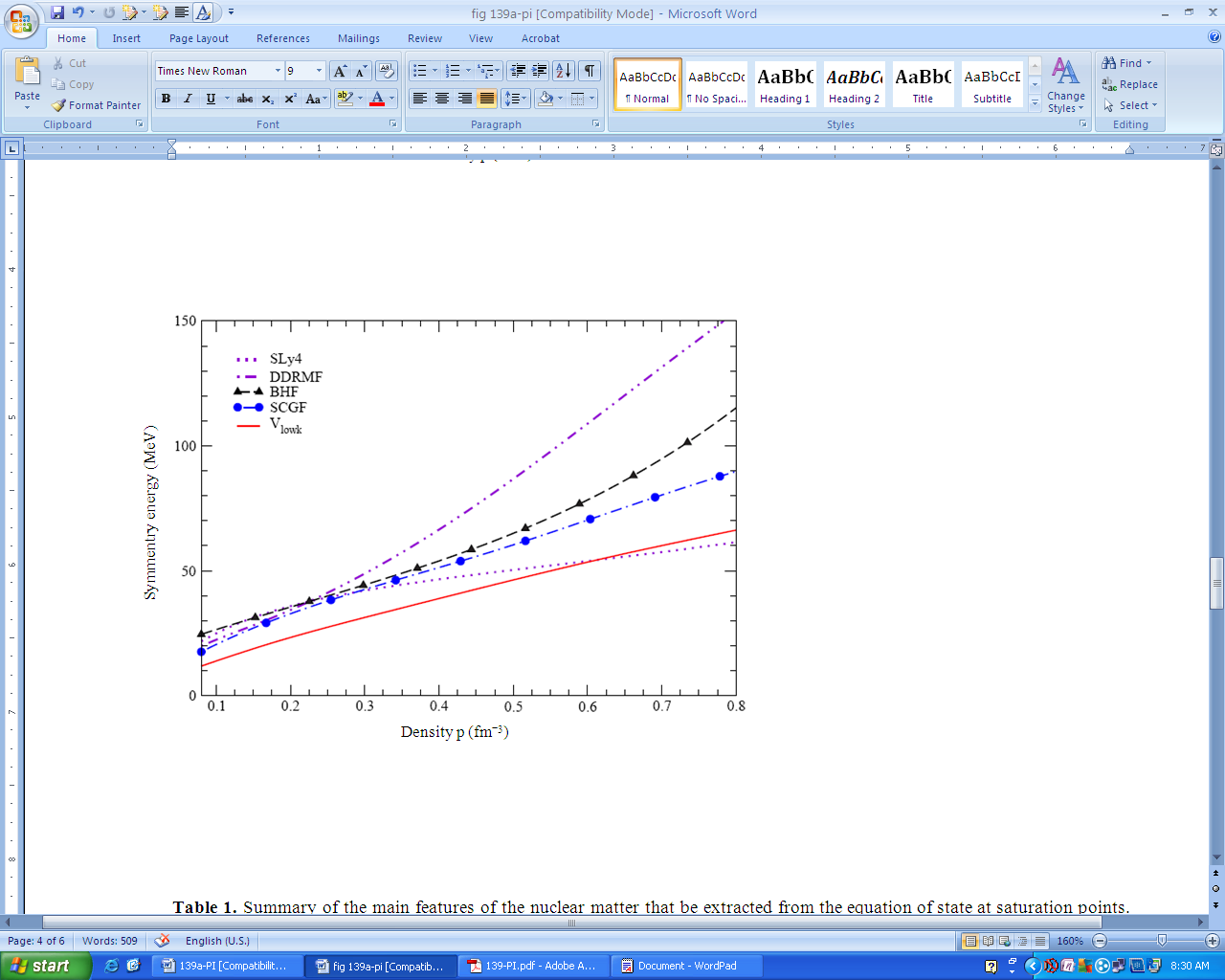Click the Sort icon in Paragraph group
Viewport: 1225px width, 980px height.
(x=563, y=71)
